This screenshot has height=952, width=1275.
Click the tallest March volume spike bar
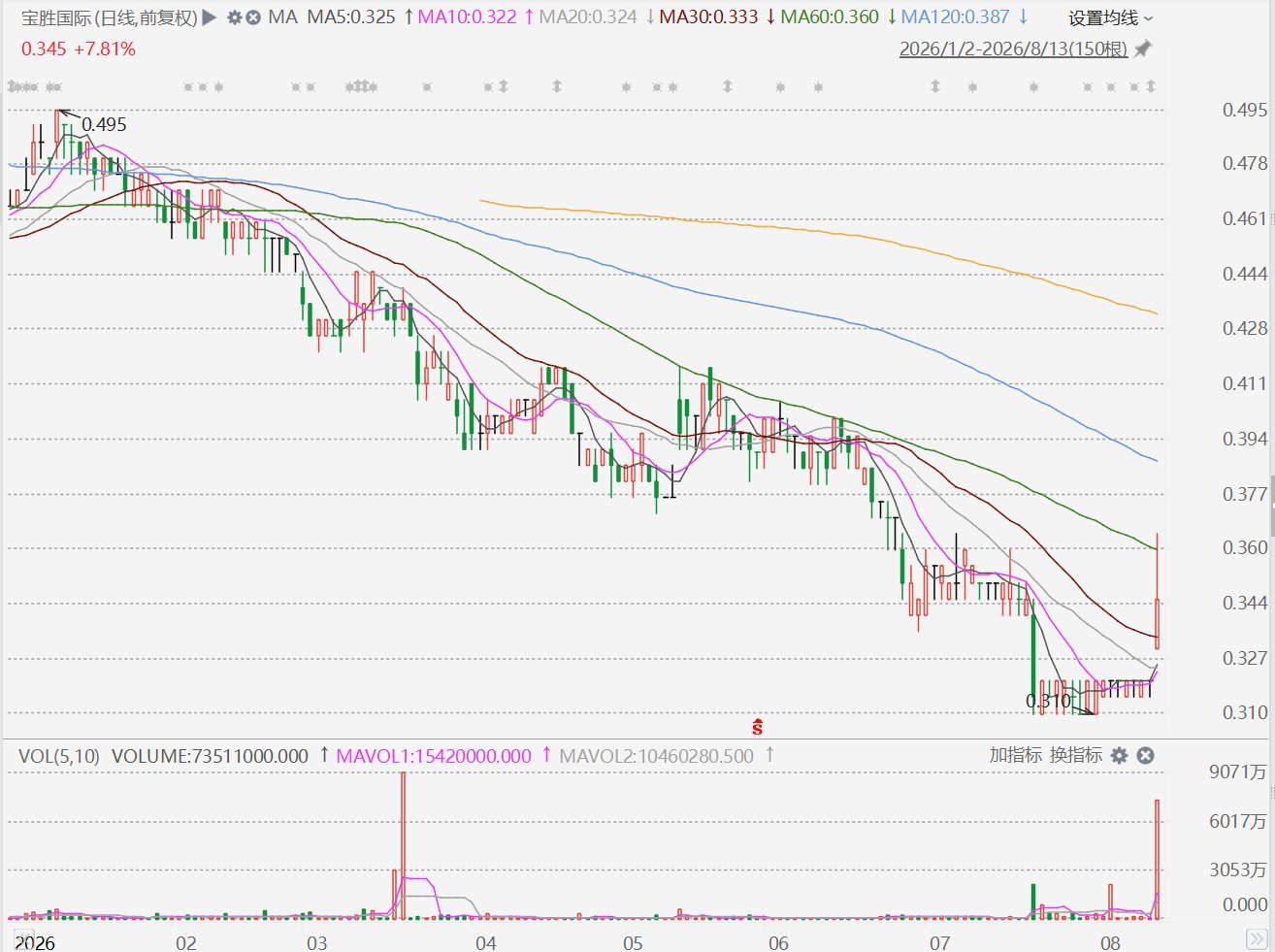click(403, 845)
